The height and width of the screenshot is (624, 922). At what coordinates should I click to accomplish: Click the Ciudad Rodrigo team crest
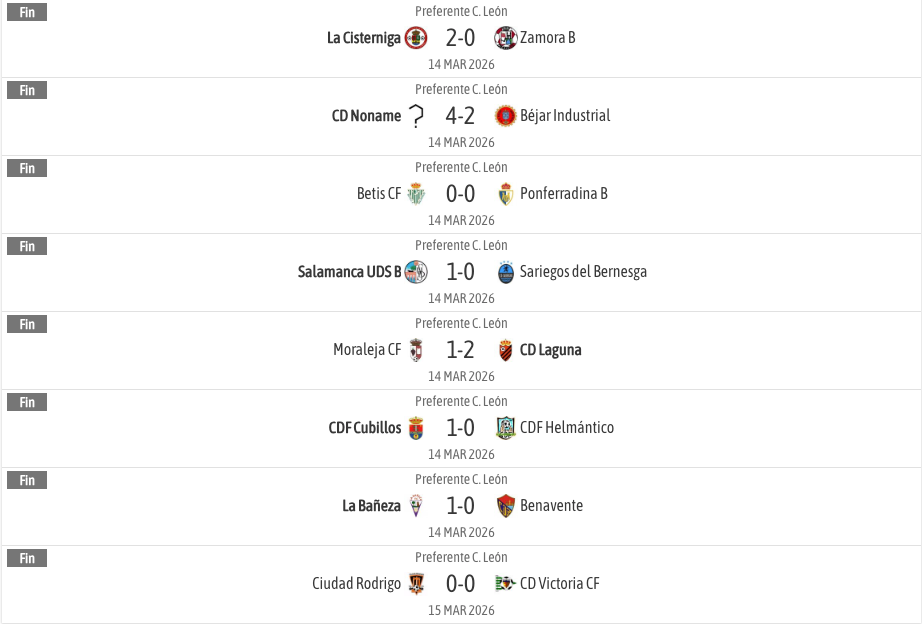click(416, 584)
